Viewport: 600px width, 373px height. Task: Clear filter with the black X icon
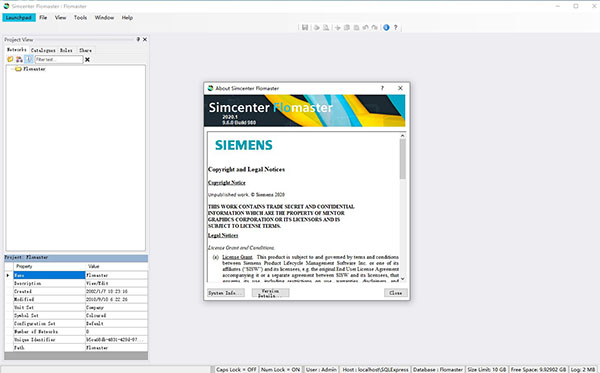[87, 60]
